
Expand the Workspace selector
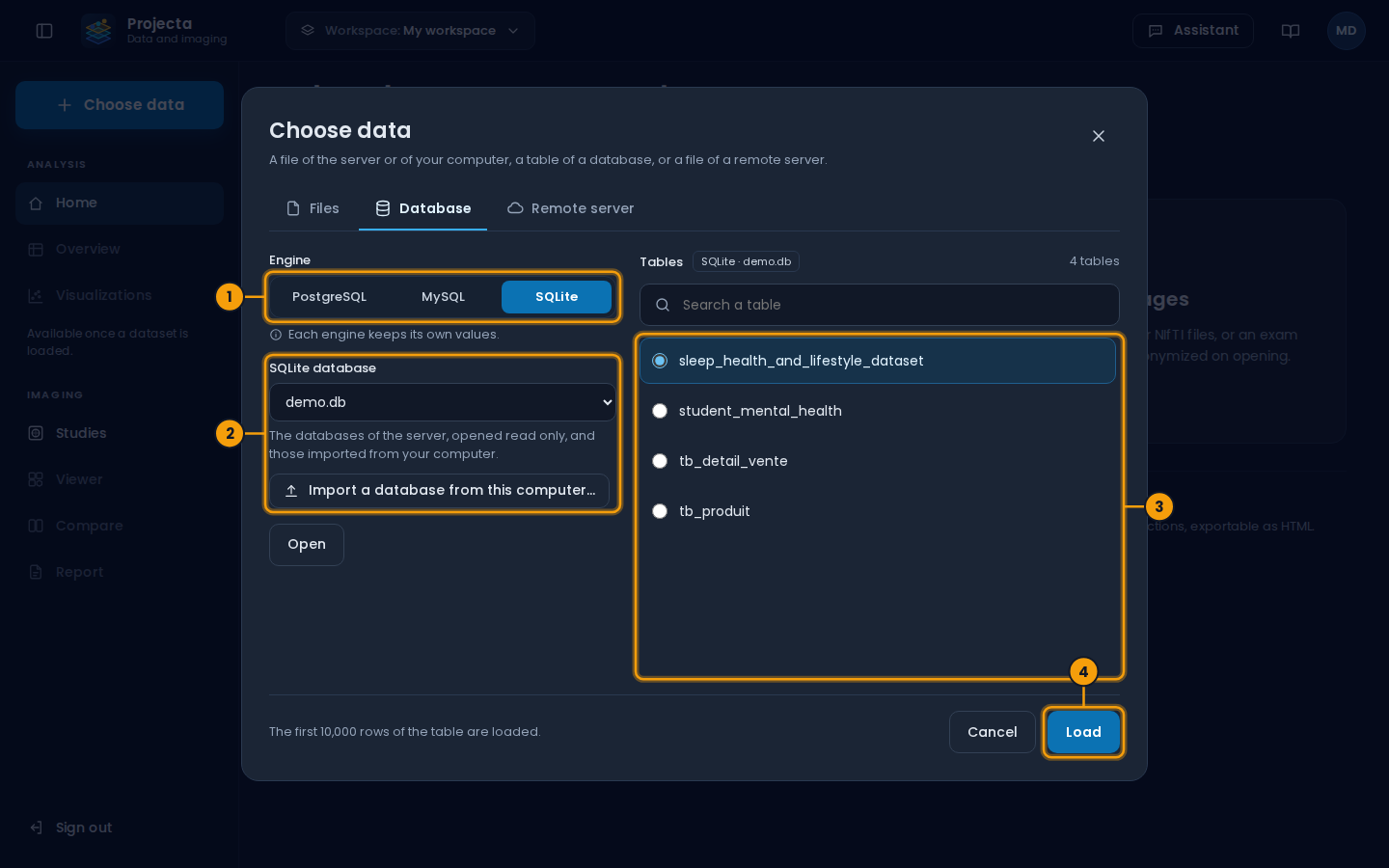point(410,31)
